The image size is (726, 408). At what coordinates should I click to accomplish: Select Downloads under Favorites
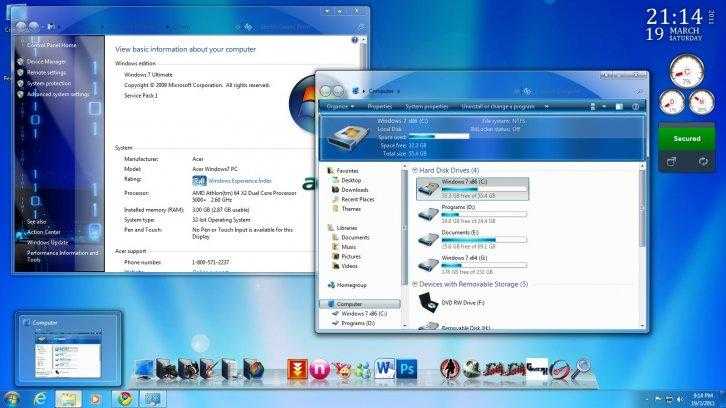click(x=355, y=190)
